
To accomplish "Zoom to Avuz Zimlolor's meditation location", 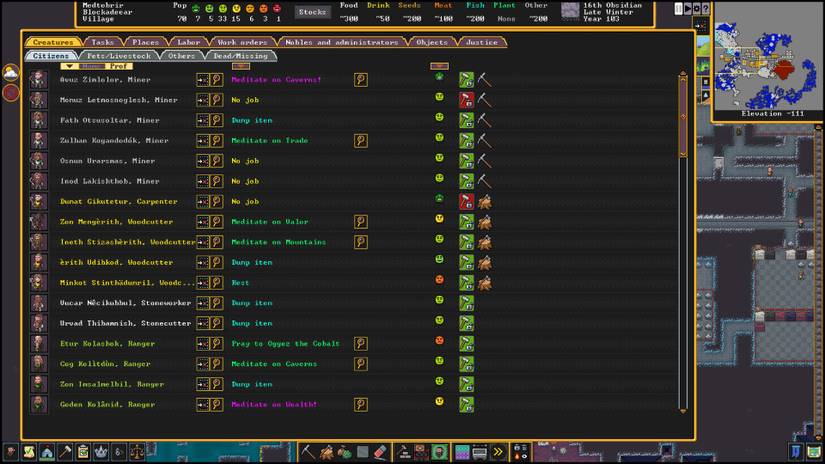I will 361,79.
